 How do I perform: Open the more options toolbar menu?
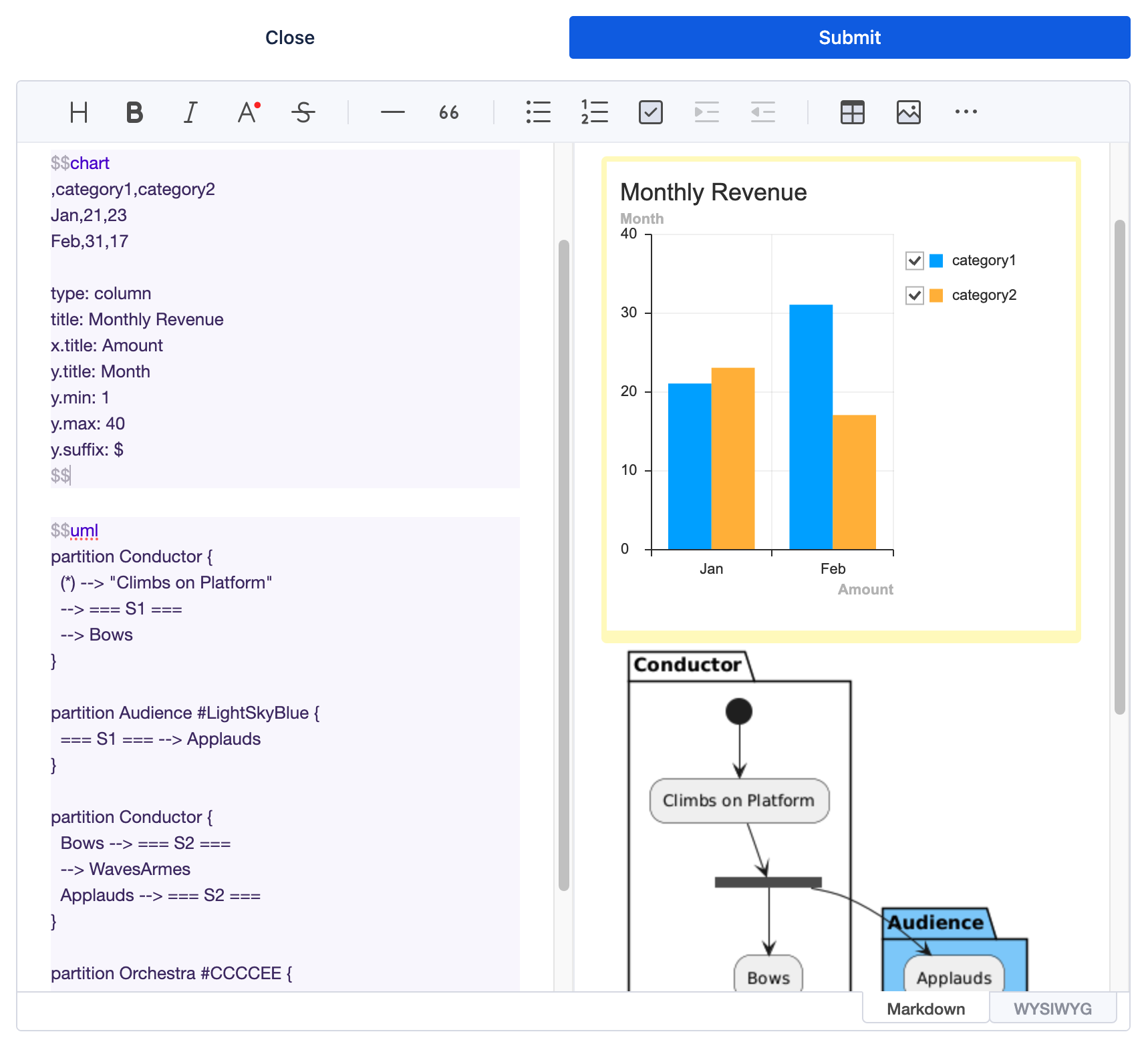pos(966,112)
